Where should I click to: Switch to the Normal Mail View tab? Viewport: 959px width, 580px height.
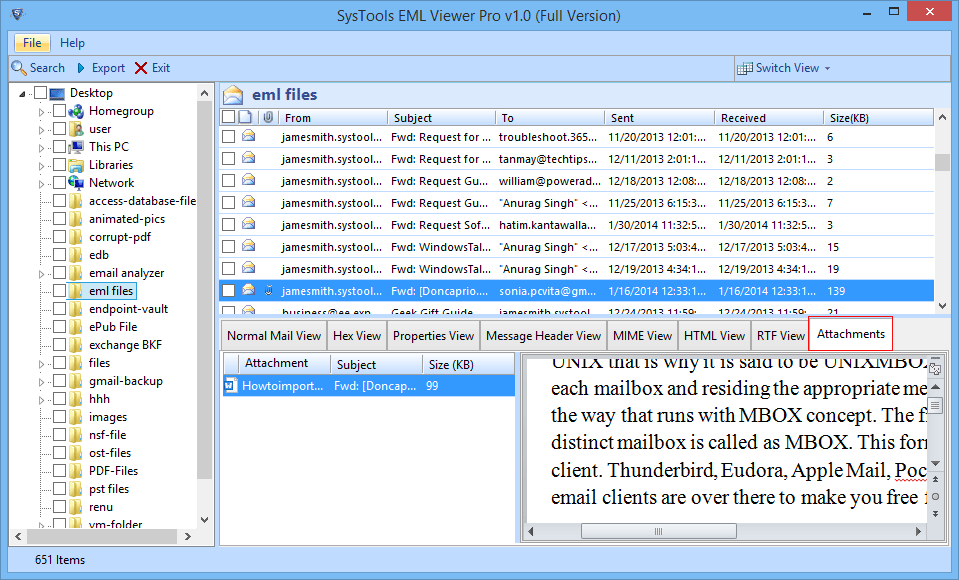point(274,335)
